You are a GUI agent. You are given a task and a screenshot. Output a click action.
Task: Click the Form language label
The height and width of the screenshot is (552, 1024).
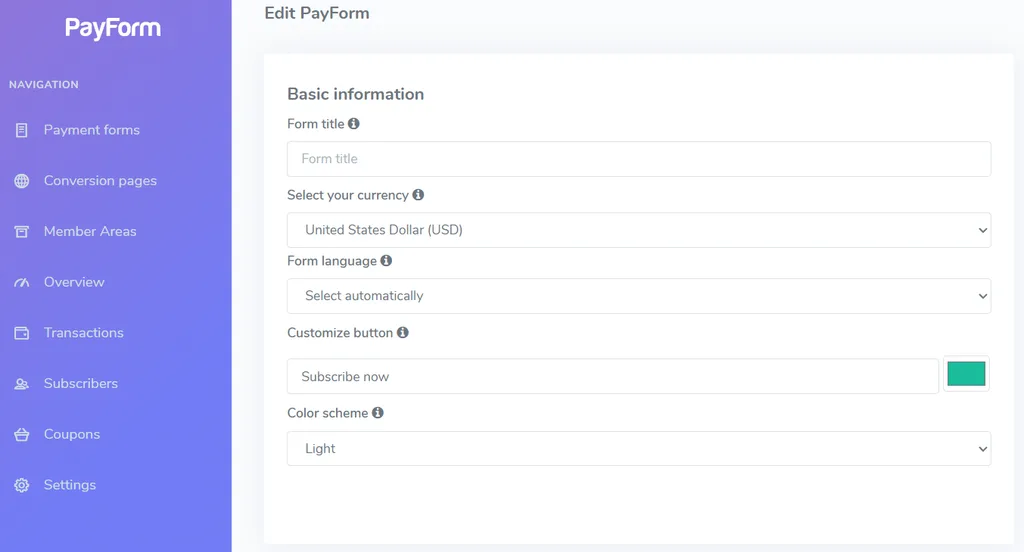[332, 261]
